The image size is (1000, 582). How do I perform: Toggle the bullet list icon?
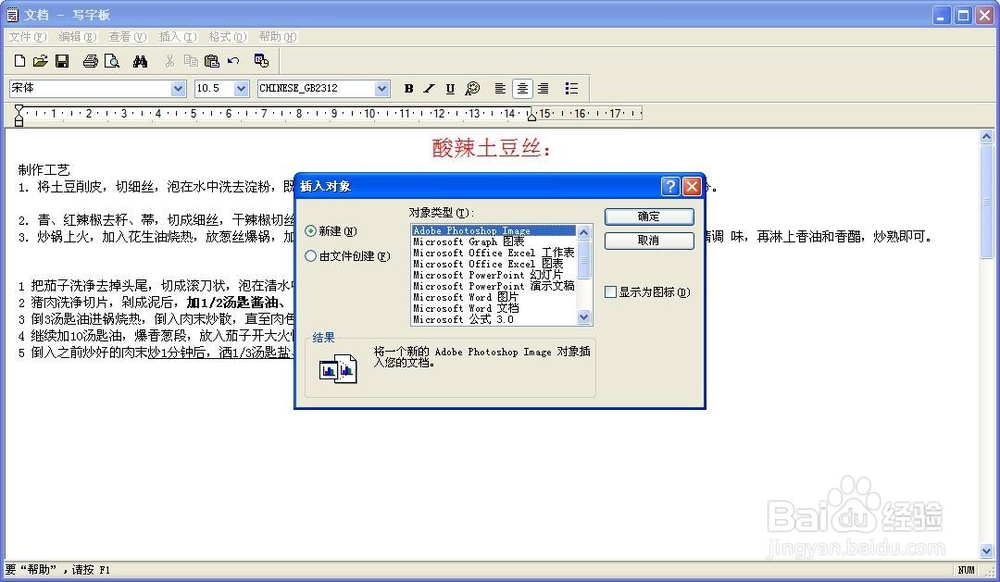click(571, 89)
